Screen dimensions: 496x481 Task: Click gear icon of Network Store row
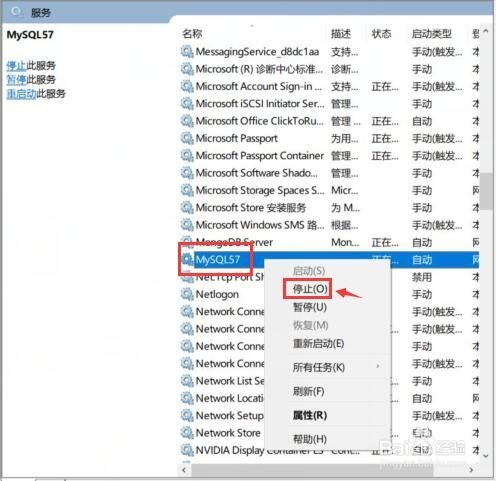click(187, 433)
